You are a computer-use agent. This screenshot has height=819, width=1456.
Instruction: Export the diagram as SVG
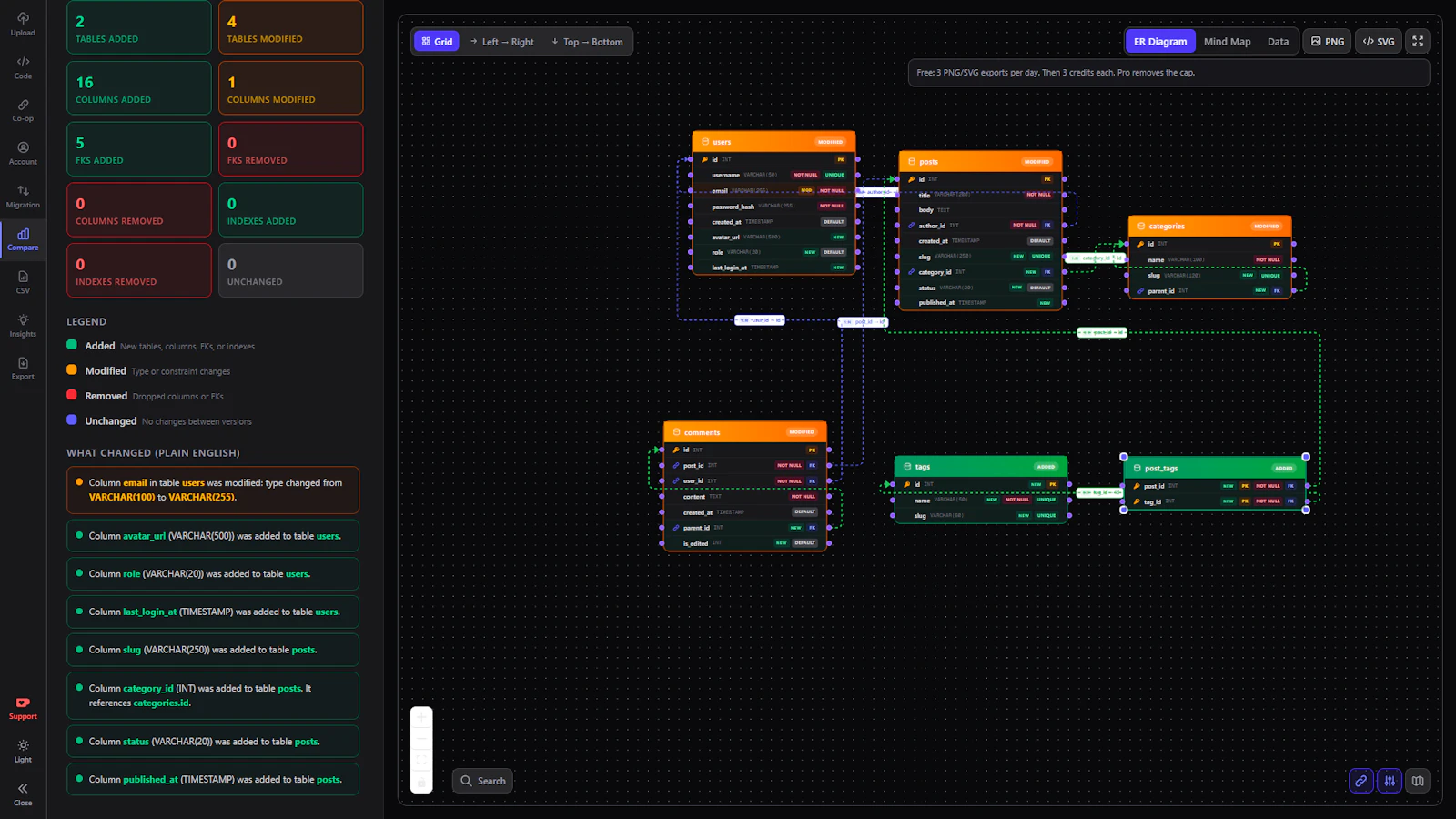coord(1379,41)
